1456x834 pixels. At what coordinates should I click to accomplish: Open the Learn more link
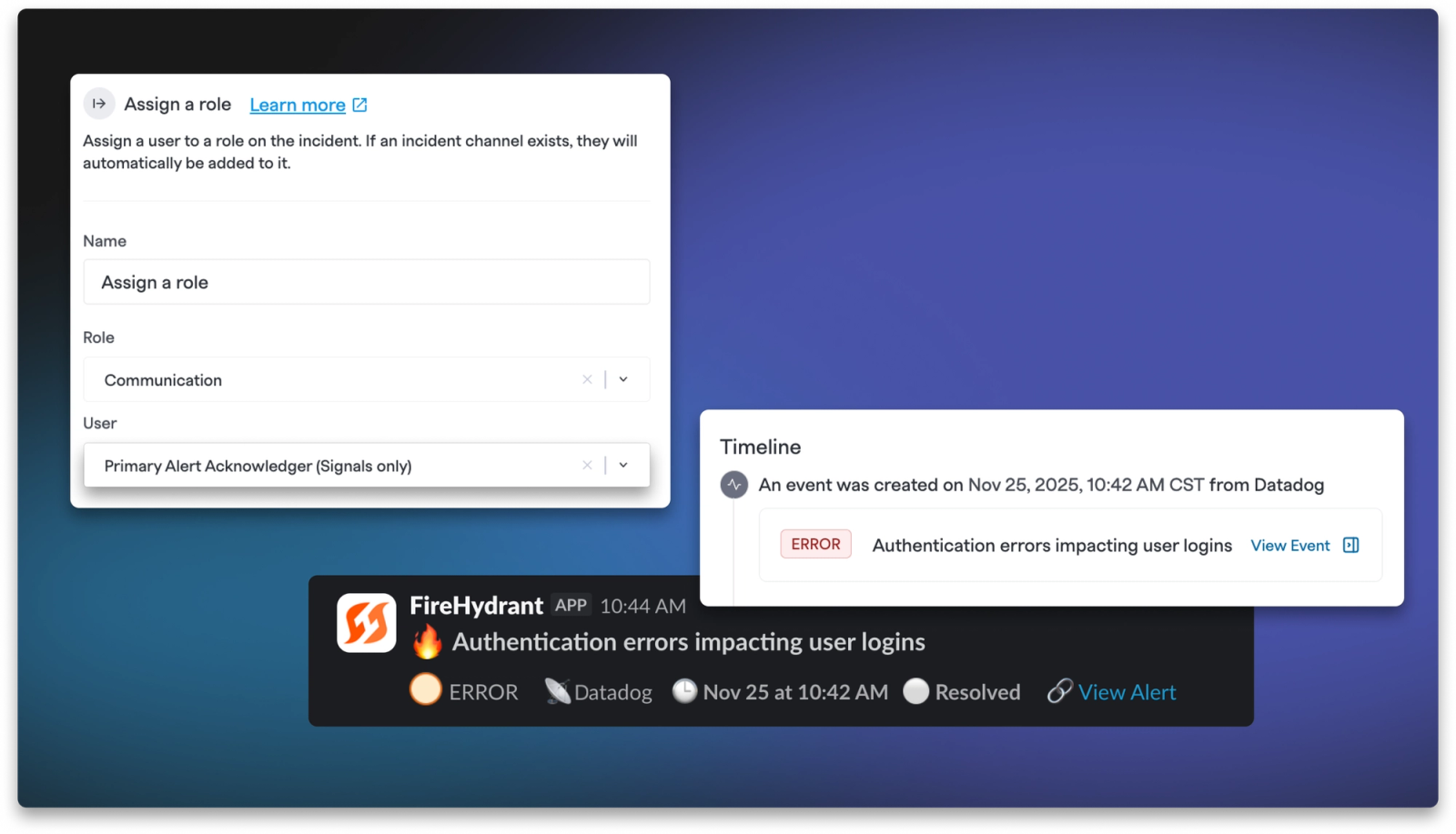(x=298, y=105)
